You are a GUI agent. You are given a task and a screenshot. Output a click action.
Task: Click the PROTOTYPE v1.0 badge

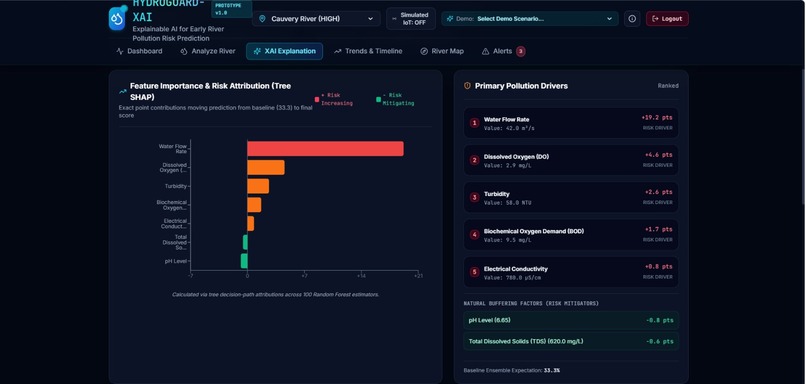pos(231,9)
